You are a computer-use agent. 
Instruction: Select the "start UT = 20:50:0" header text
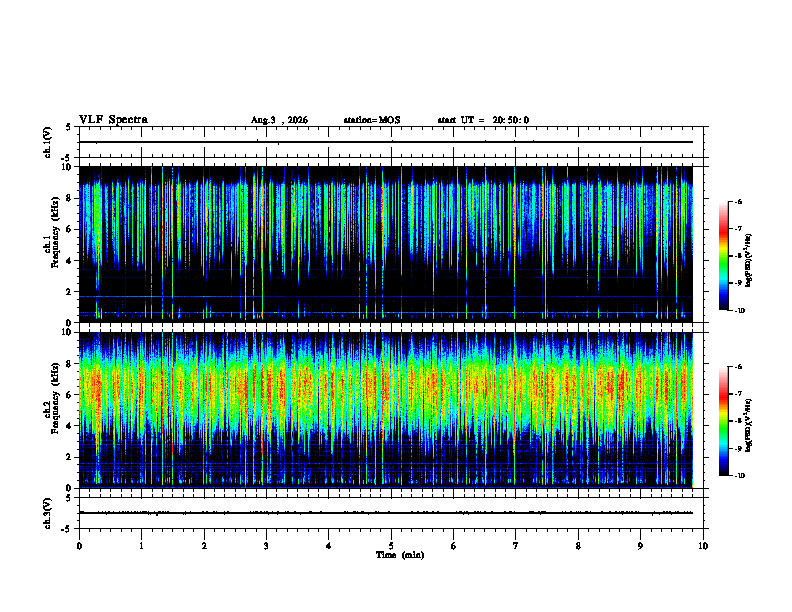click(x=483, y=120)
